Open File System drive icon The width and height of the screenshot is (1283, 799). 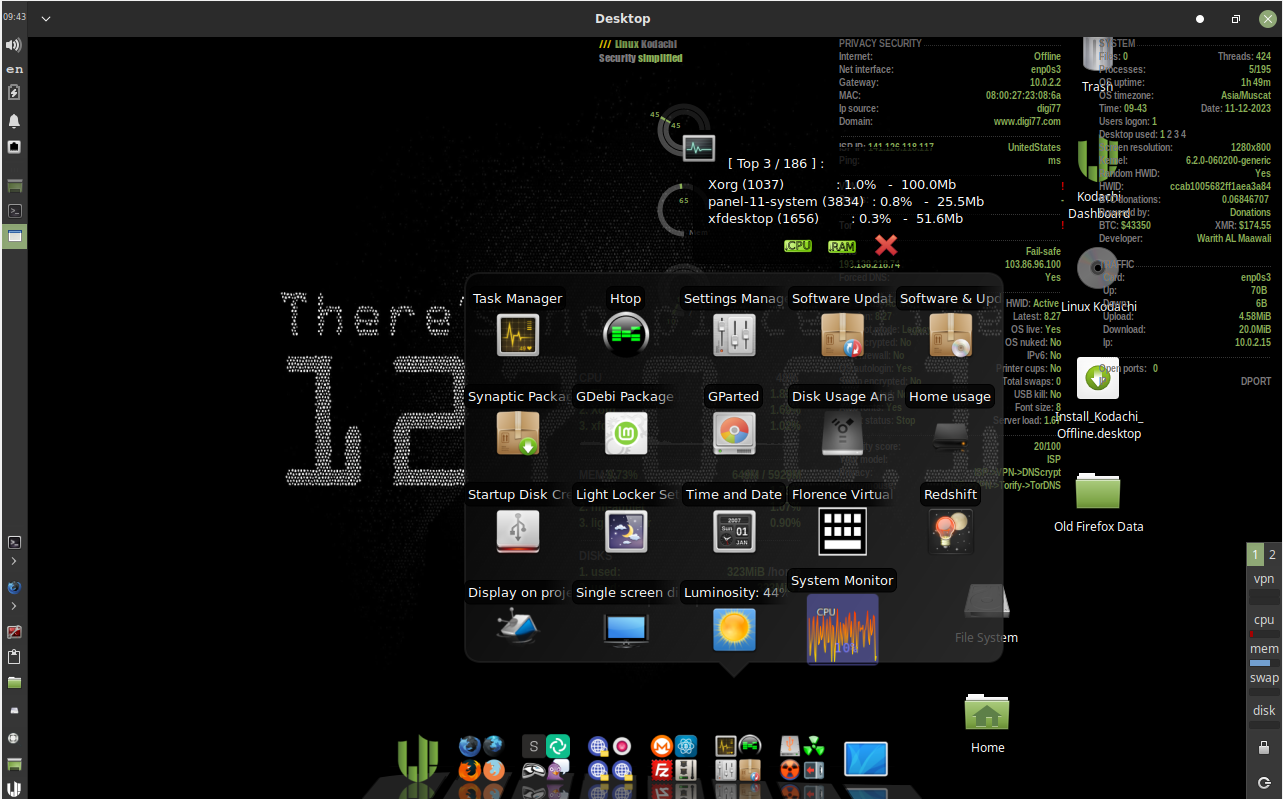986,602
